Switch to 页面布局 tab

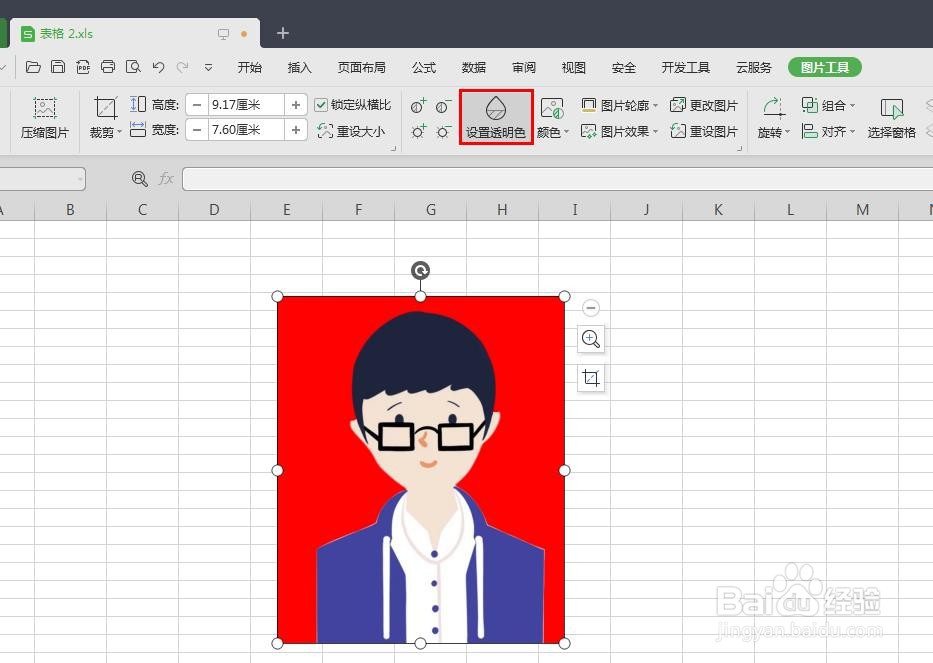pyautogui.click(x=361, y=68)
